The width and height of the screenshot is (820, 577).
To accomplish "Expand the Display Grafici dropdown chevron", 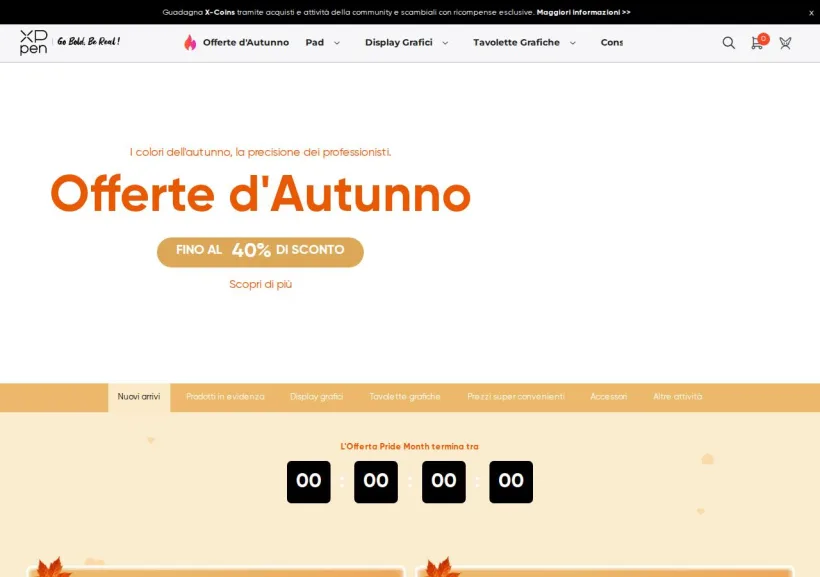I will point(445,43).
